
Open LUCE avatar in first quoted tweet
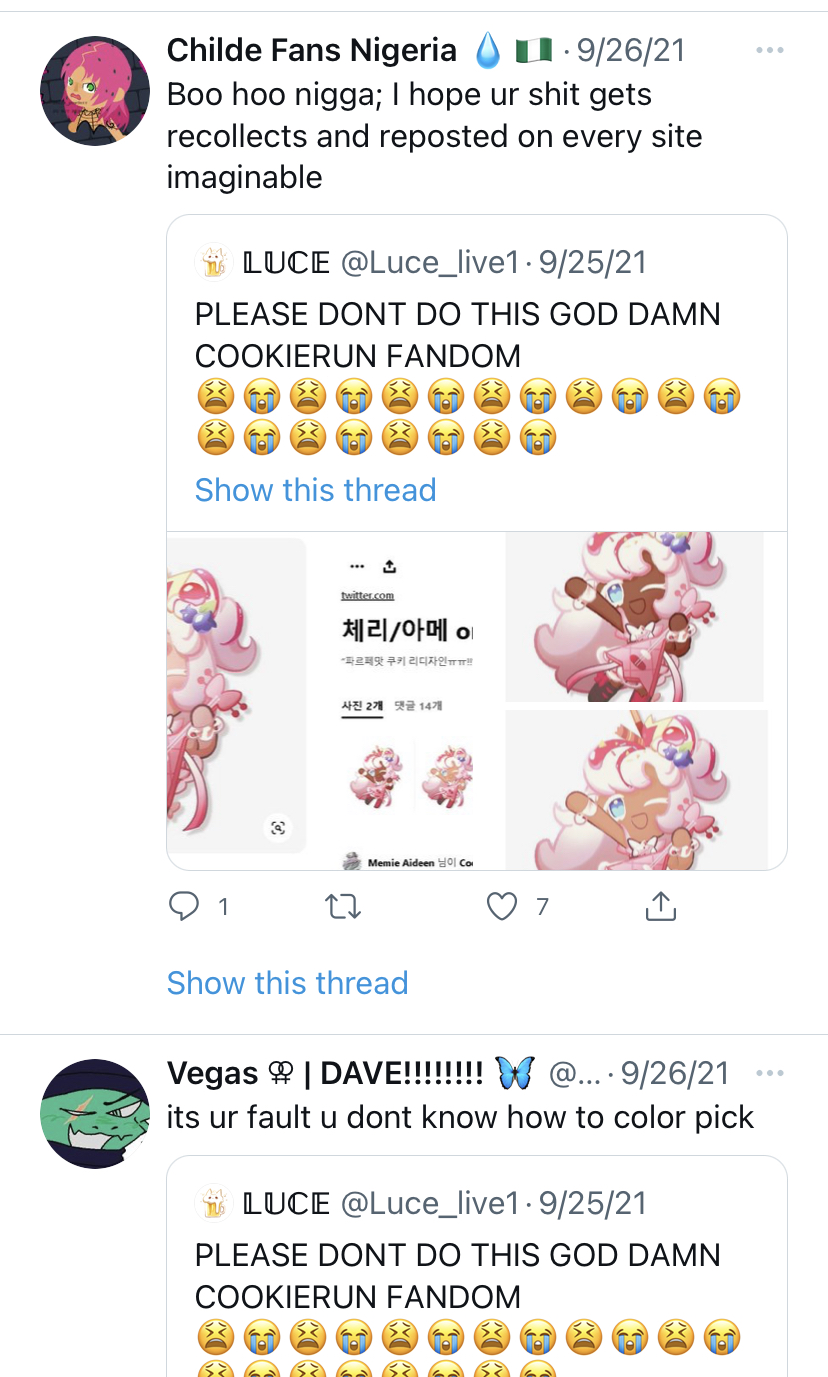[x=214, y=262]
